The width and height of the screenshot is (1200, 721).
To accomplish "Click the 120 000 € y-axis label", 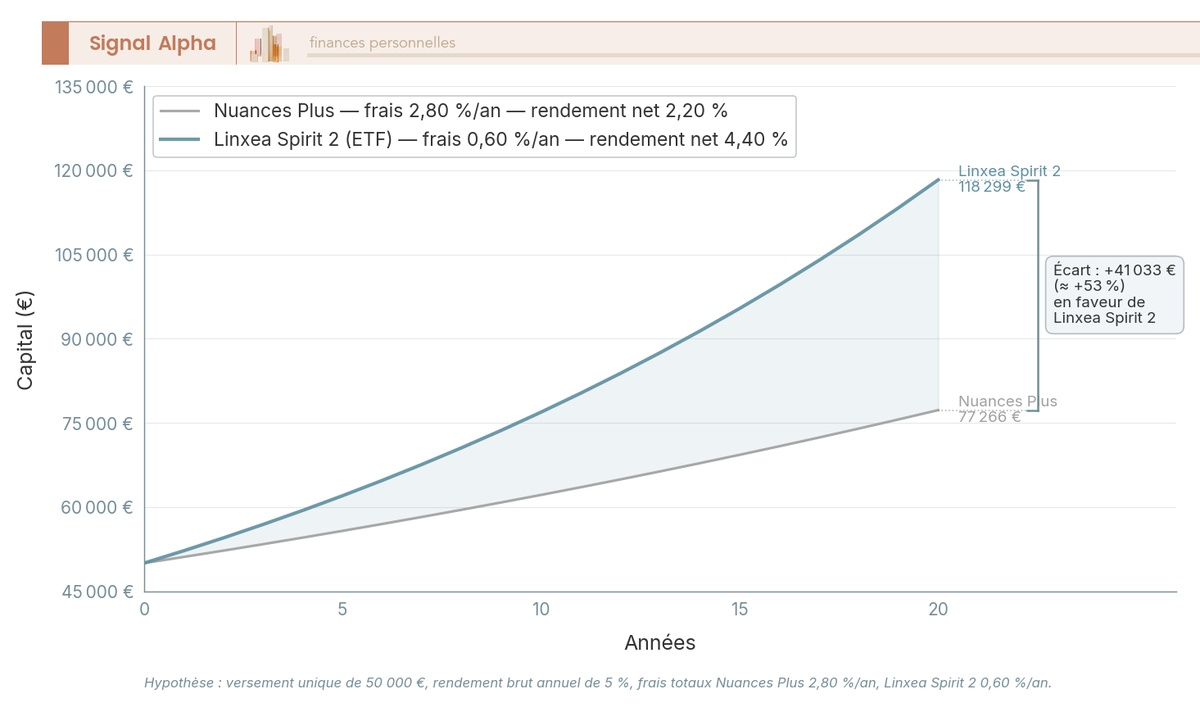I will click(x=93, y=171).
